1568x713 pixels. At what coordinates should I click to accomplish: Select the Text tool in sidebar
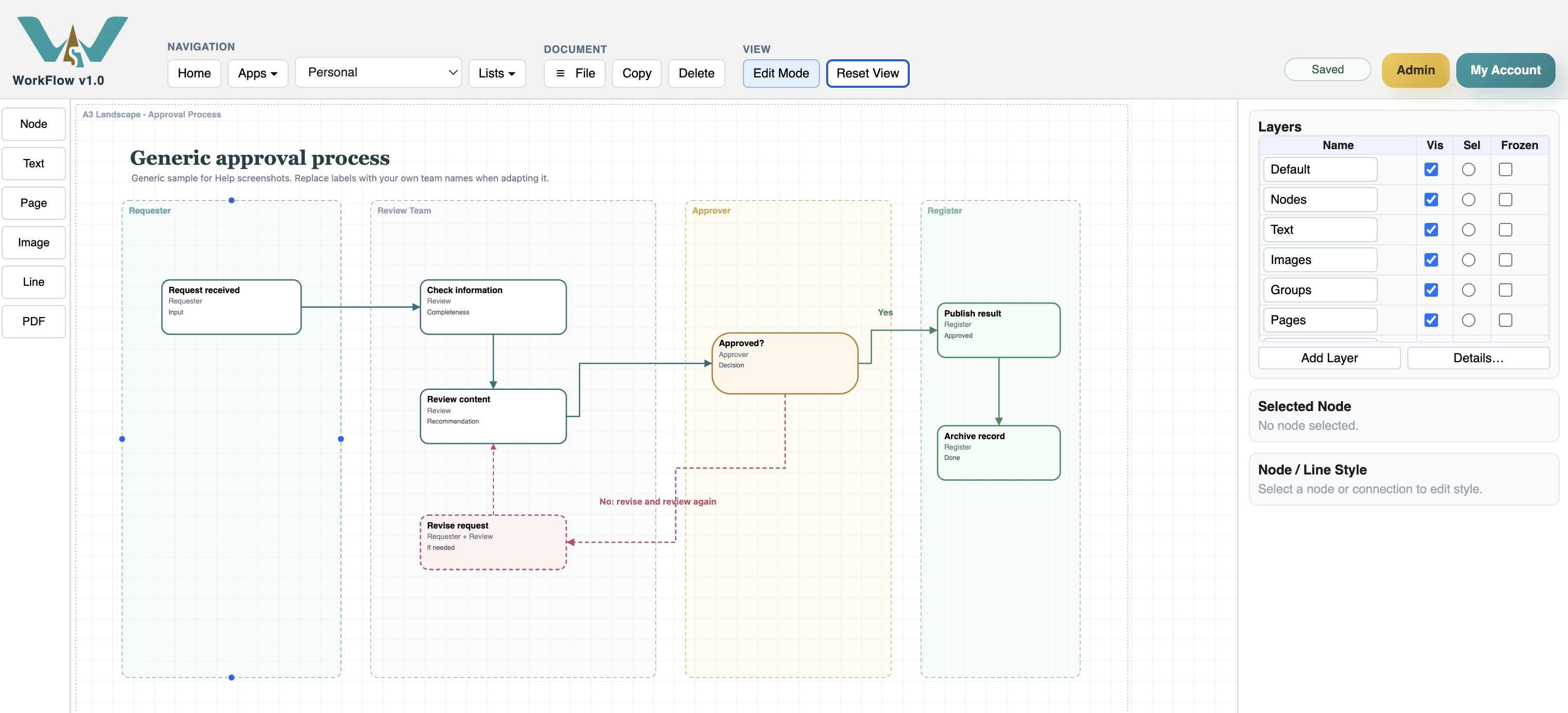[33, 164]
